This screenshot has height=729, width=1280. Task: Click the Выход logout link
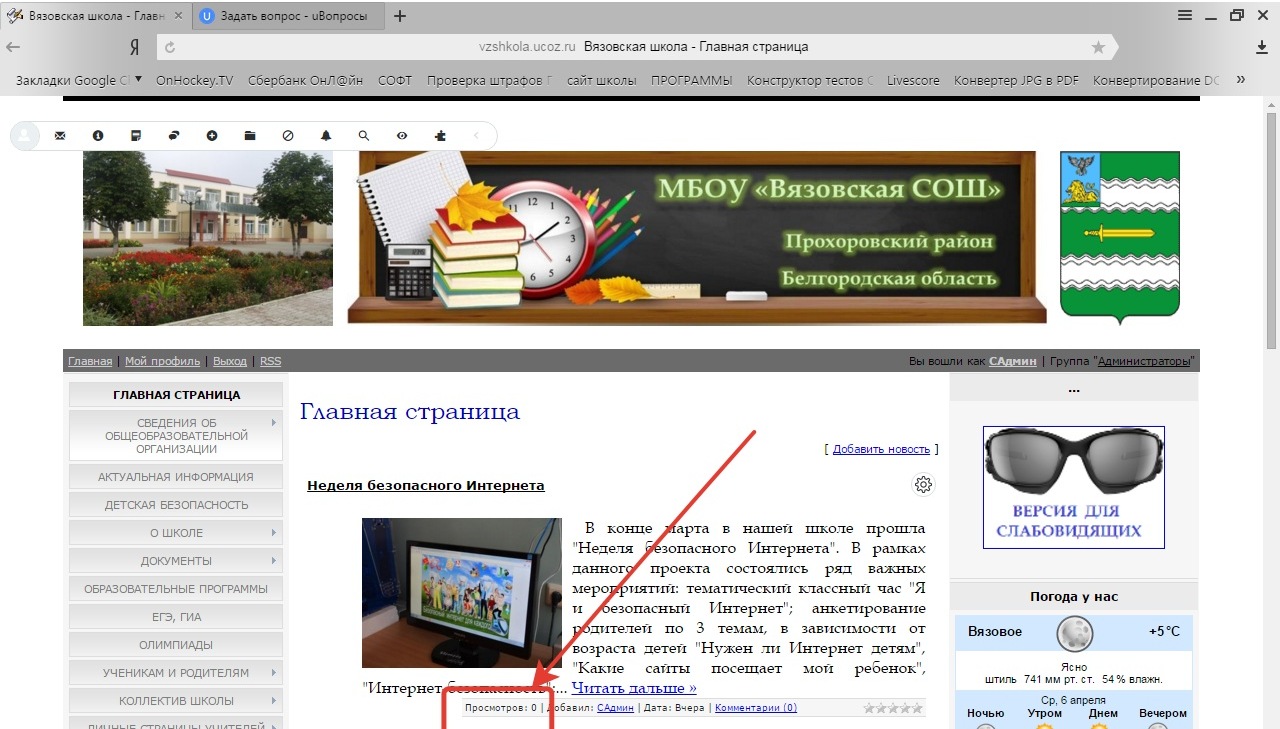point(230,361)
